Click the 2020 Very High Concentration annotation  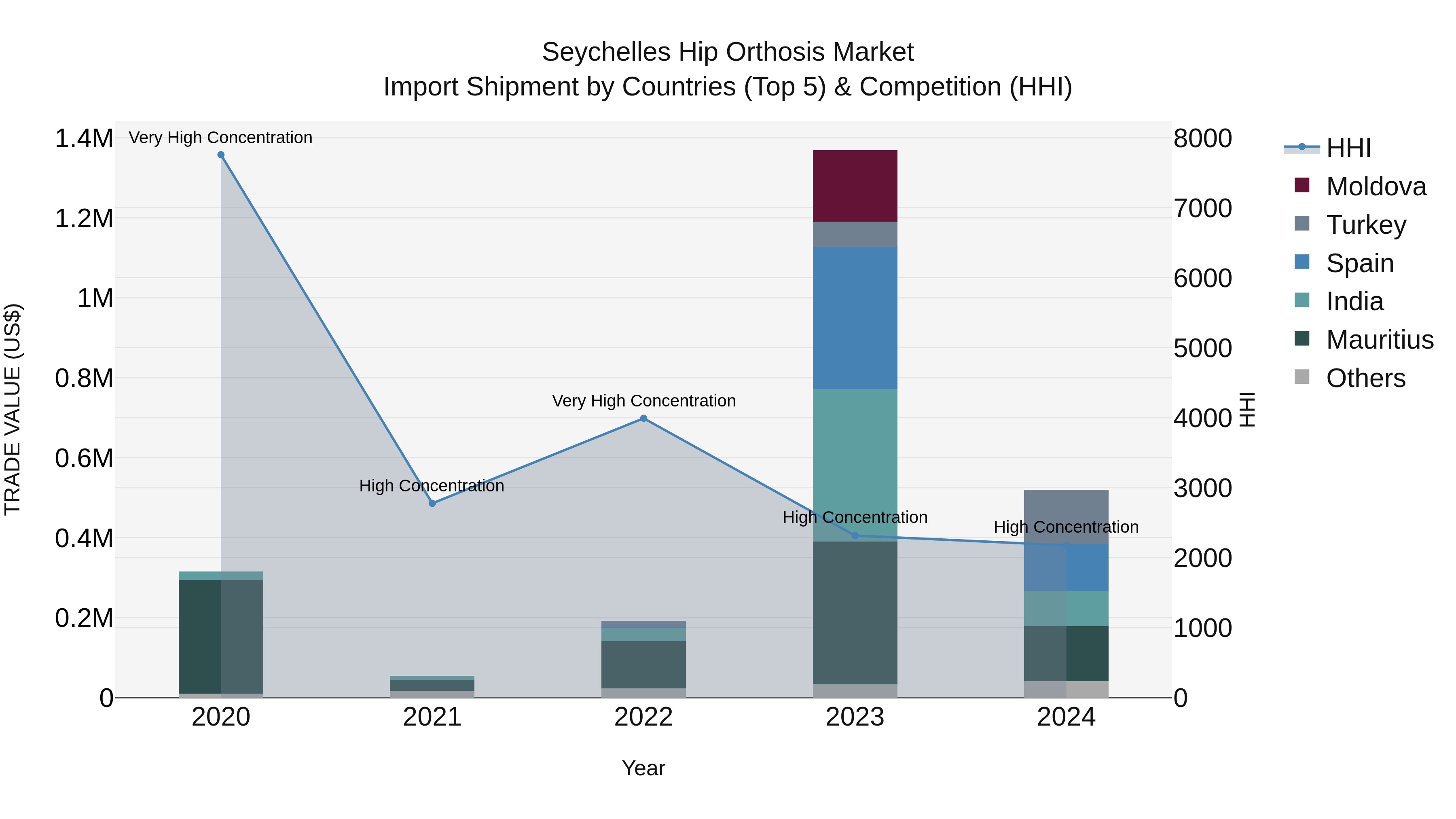220,138
